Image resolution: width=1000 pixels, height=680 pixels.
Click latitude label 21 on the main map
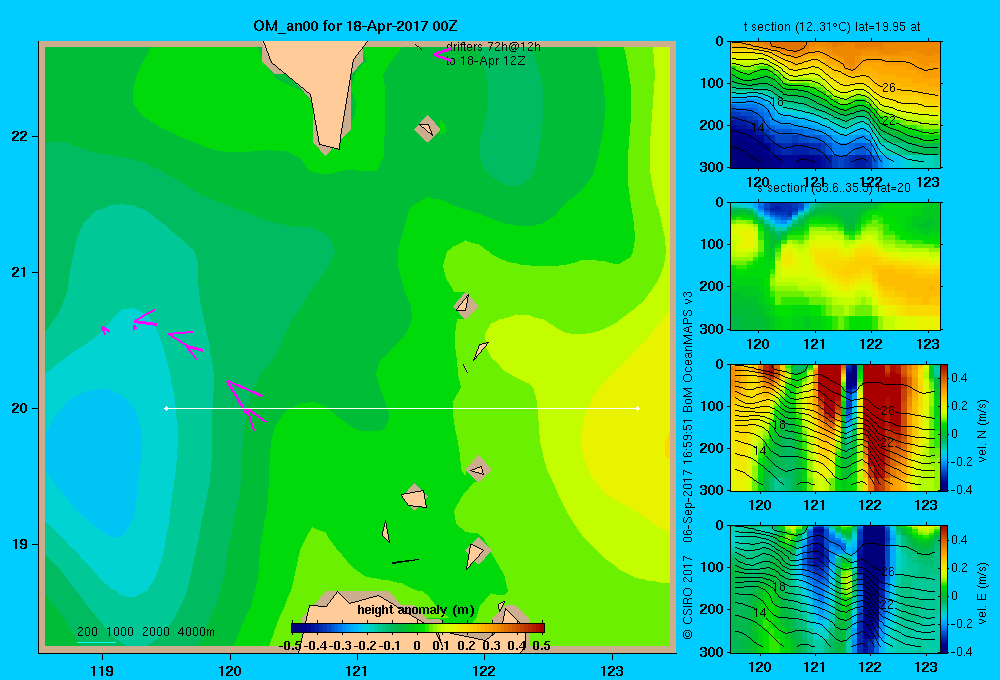coord(20,272)
